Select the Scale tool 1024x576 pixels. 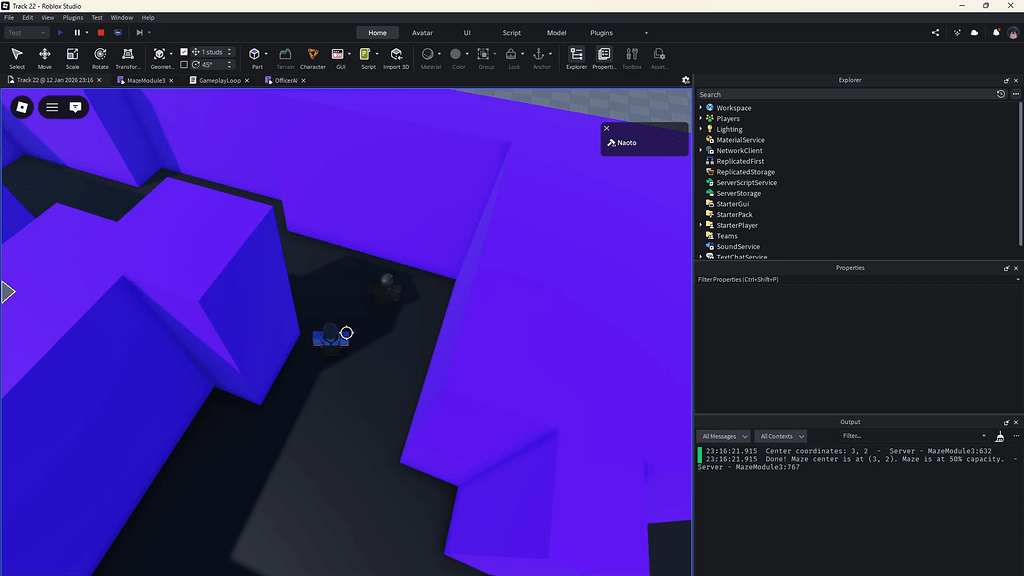(x=72, y=55)
